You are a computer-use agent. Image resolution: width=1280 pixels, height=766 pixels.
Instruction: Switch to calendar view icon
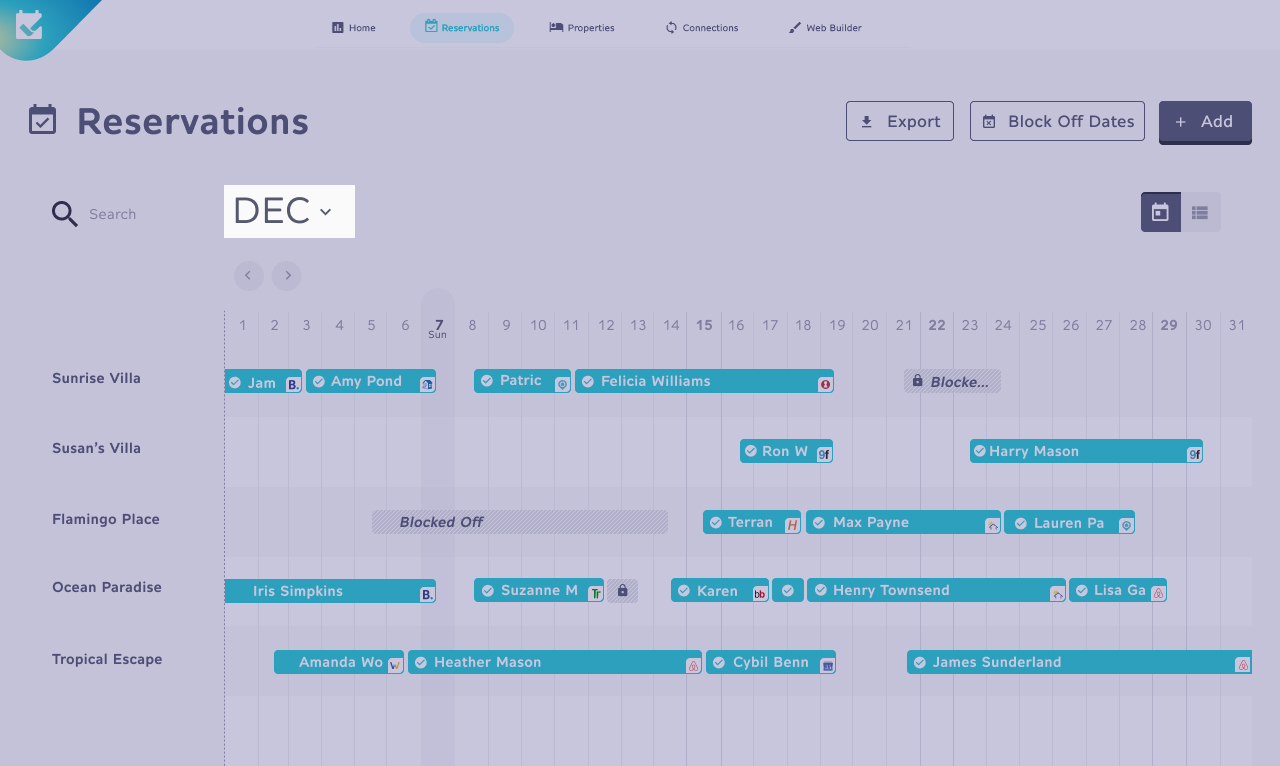1160,212
